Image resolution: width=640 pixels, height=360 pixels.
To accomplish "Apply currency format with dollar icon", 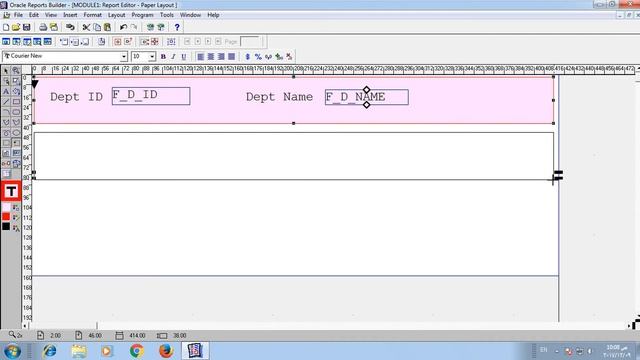I will tap(247, 56).
